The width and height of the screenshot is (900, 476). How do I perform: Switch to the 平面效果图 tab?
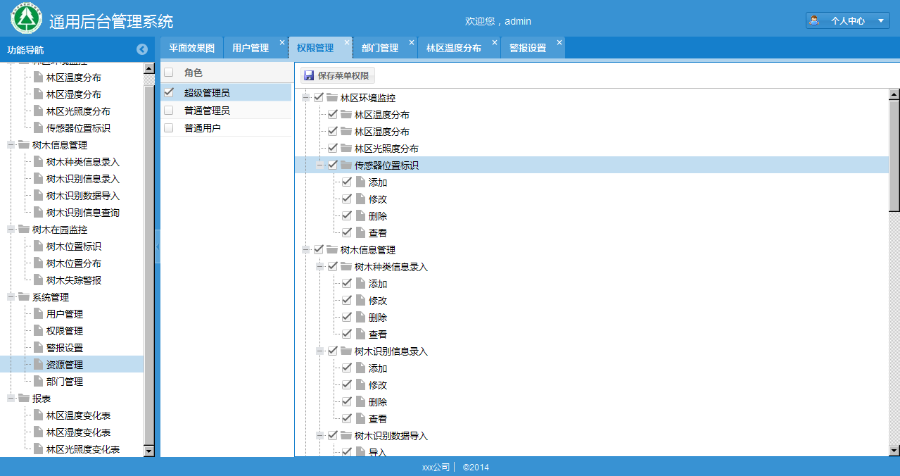click(192, 48)
